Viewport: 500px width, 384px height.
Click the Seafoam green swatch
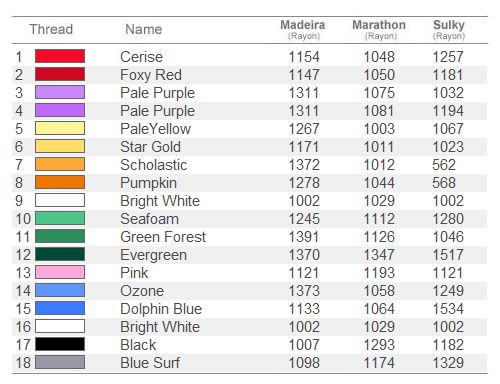[x=60, y=218]
